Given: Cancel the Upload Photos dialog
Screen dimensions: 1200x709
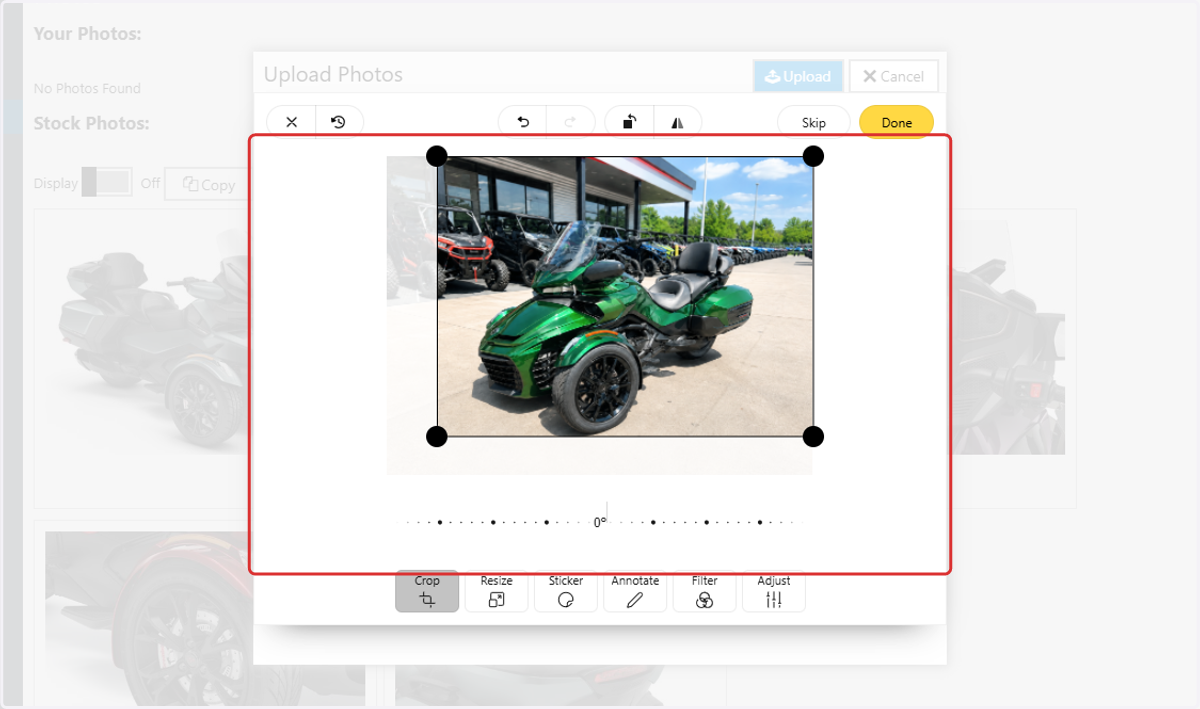Looking at the screenshot, I should point(894,76).
